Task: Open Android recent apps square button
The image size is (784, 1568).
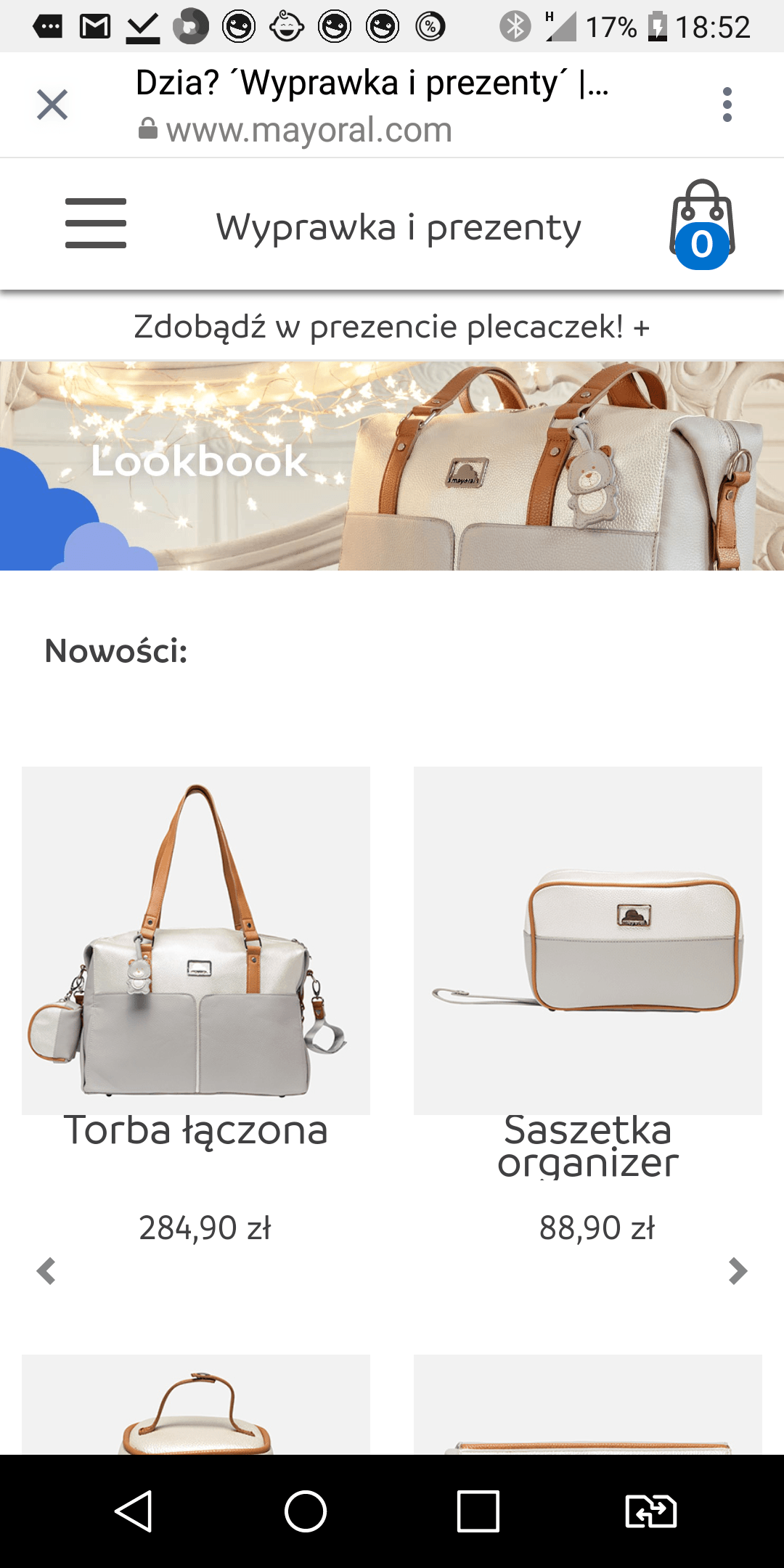Action: tap(478, 1511)
